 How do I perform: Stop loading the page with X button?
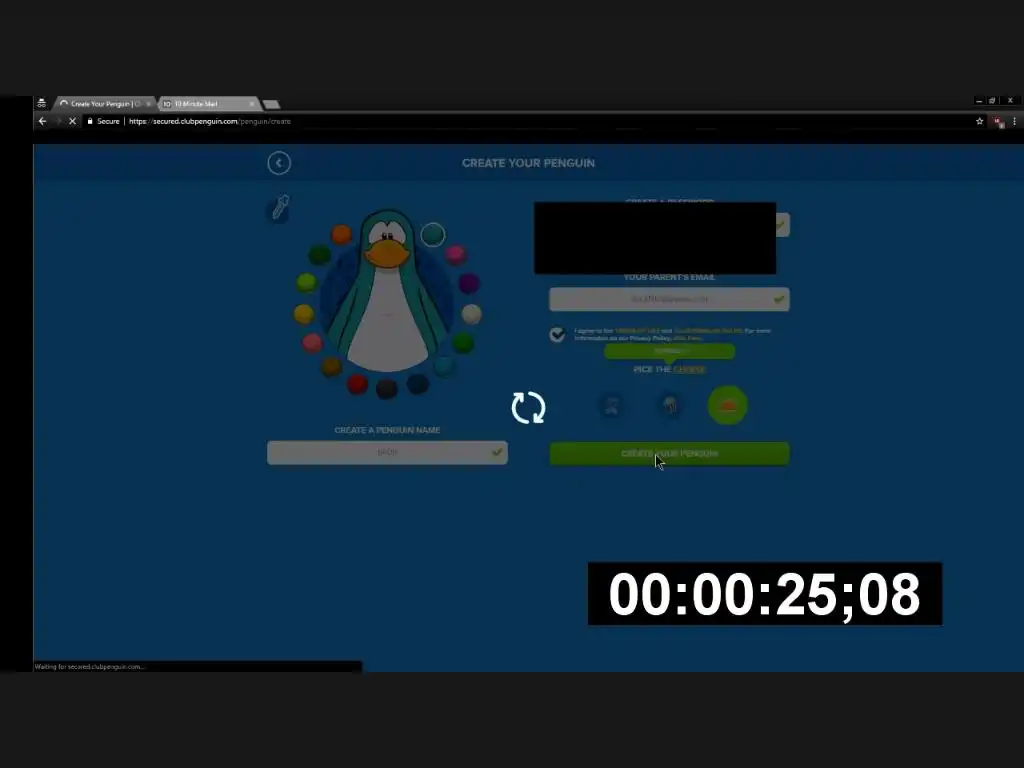click(72, 121)
